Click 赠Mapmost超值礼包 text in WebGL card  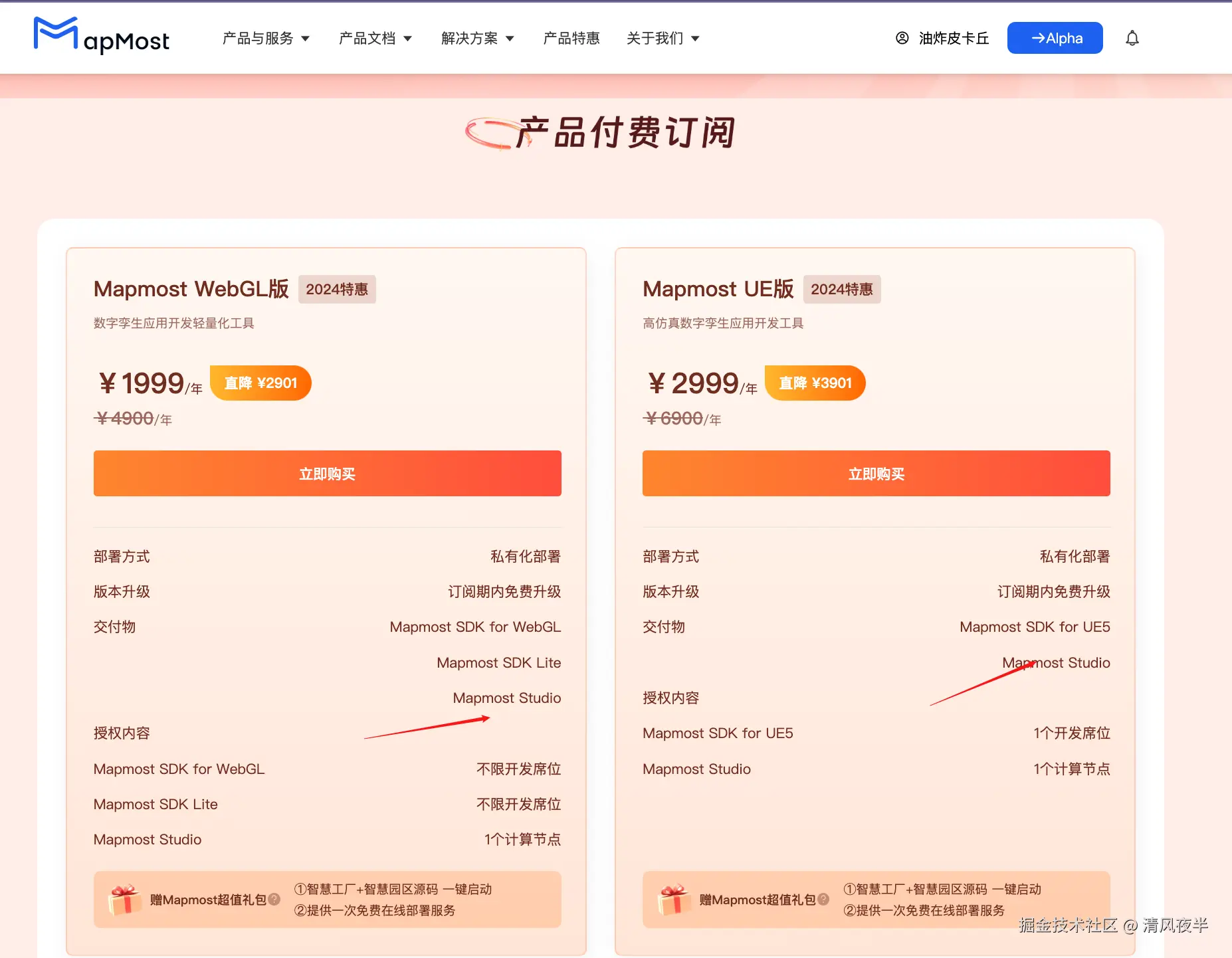(208, 900)
